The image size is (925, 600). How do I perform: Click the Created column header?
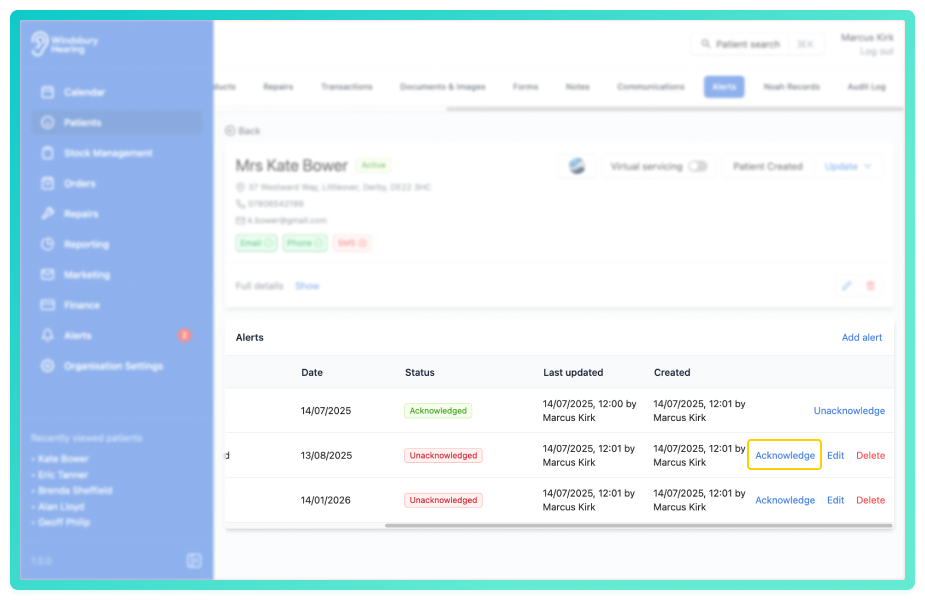(672, 372)
